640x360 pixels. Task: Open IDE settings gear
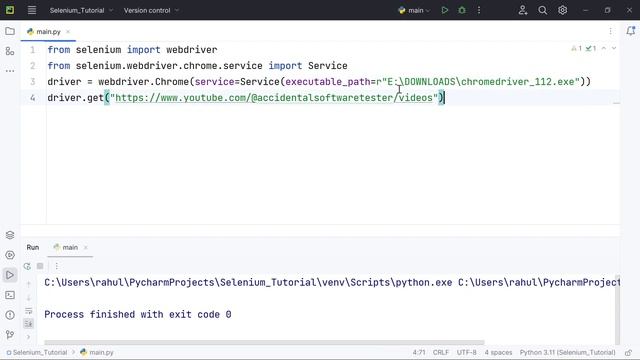click(562, 10)
